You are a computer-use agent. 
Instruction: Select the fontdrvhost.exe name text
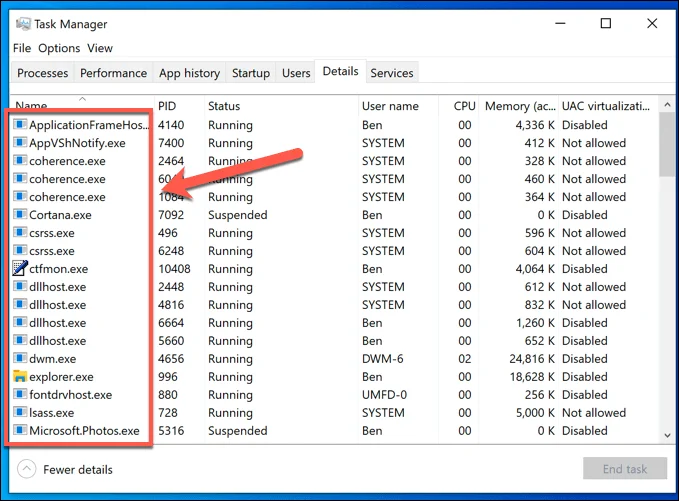[71, 394]
